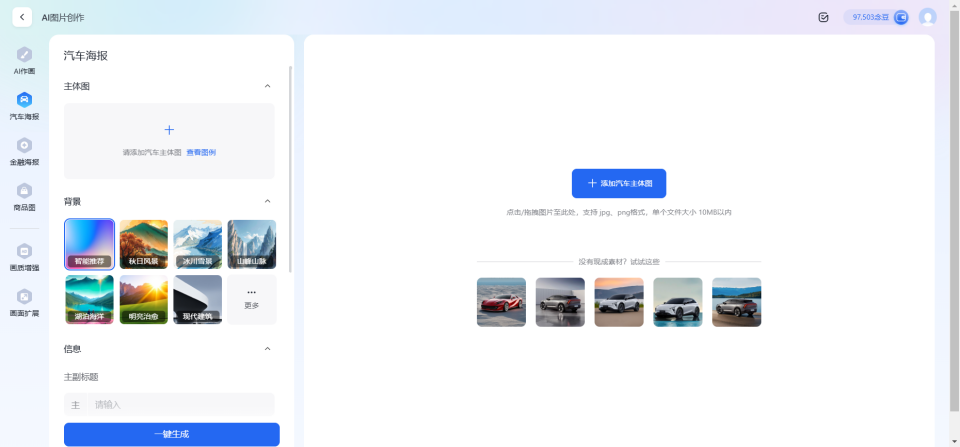The height and width of the screenshot is (447, 960).
Task: Collapse the 主体图 section
Action: pyautogui.click(x=267, y=87)
